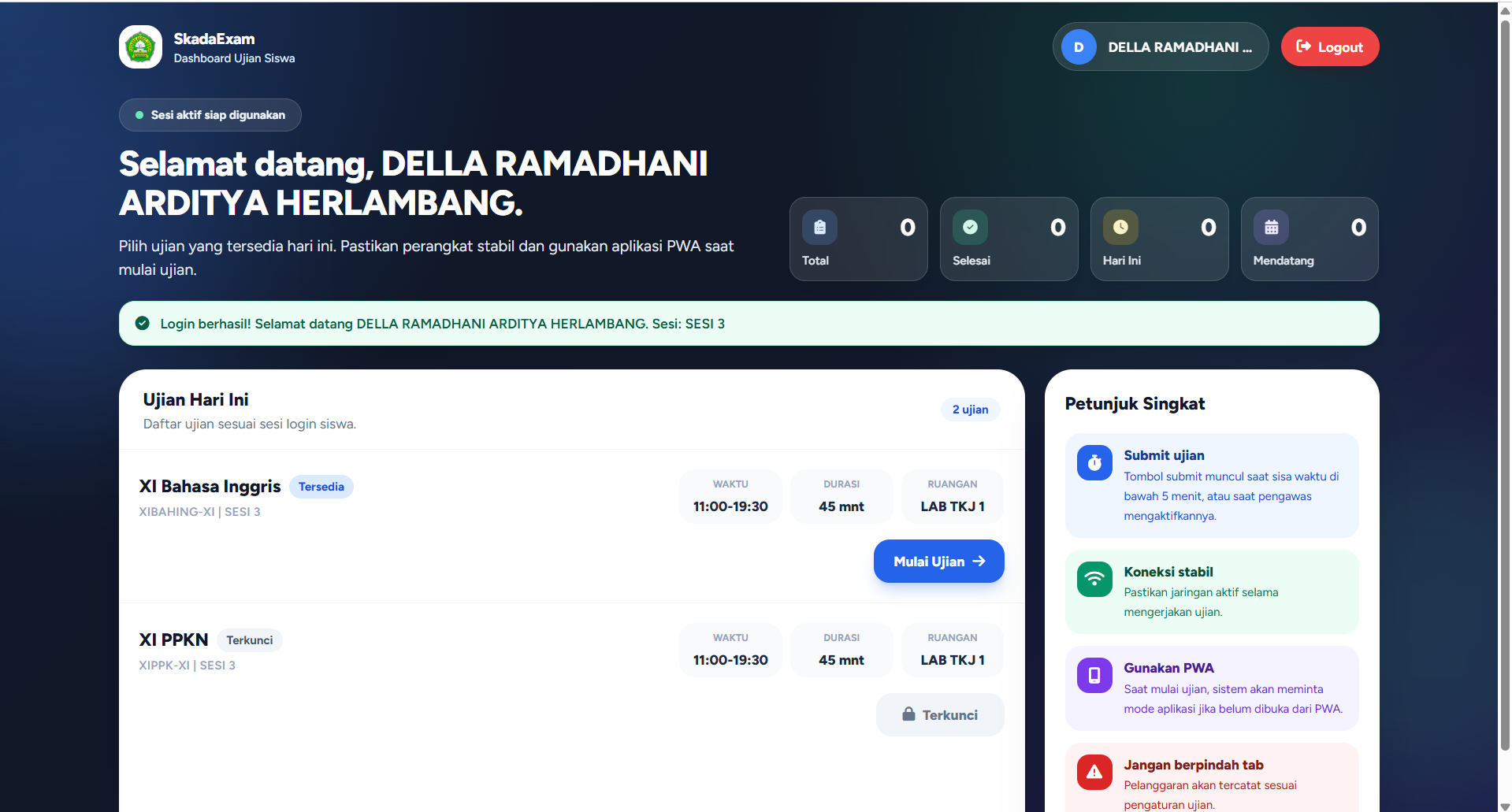Click the Gunakan PWA tip heading
This screenshot has width=1512, height=812.
click(x=1168, y=668)
